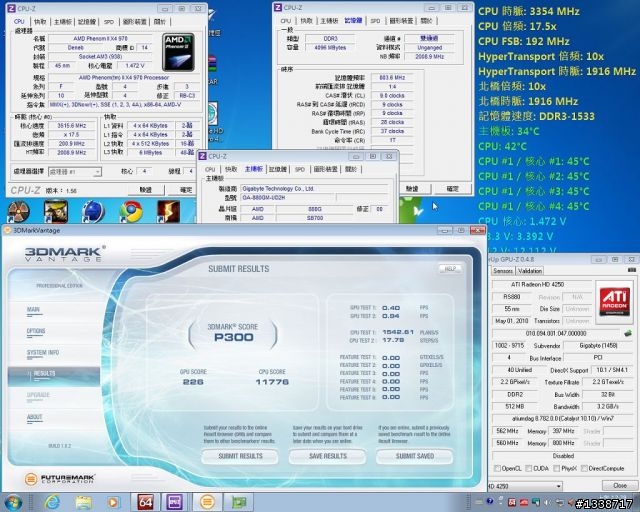Open ABOUT in 3DMark Vantage sidebar
The height and width of the screenshot is (512, 640).
[35, 417]
